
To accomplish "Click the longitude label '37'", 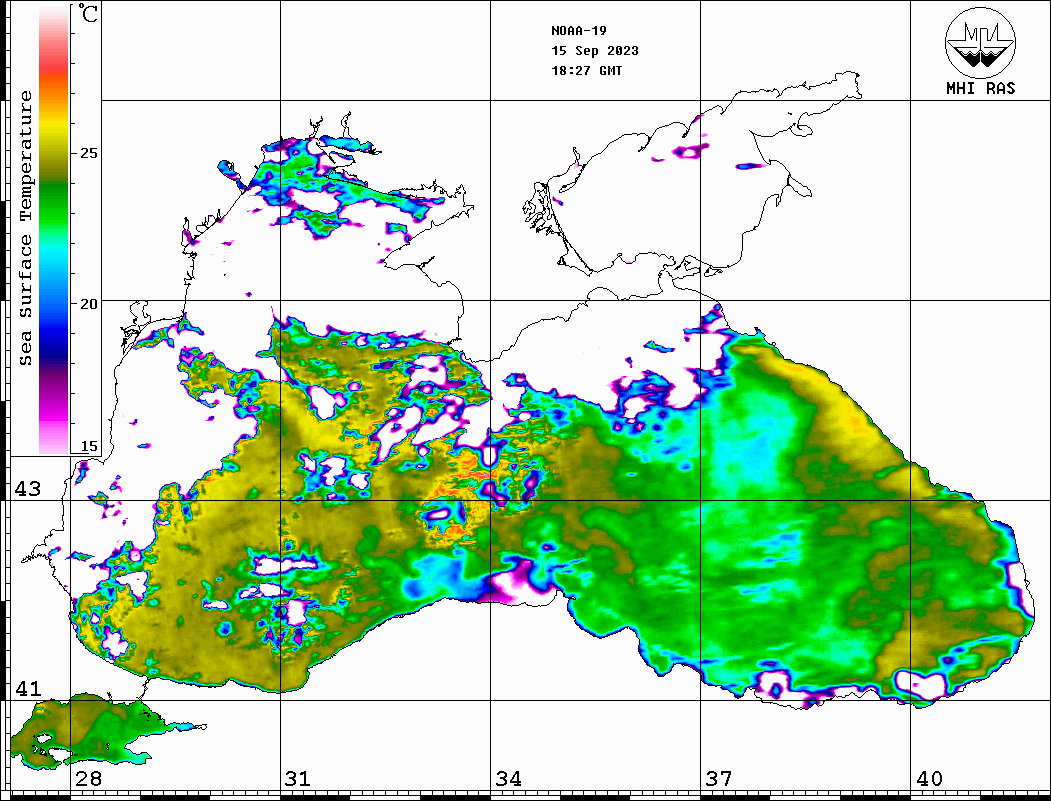I will (719, 779).
